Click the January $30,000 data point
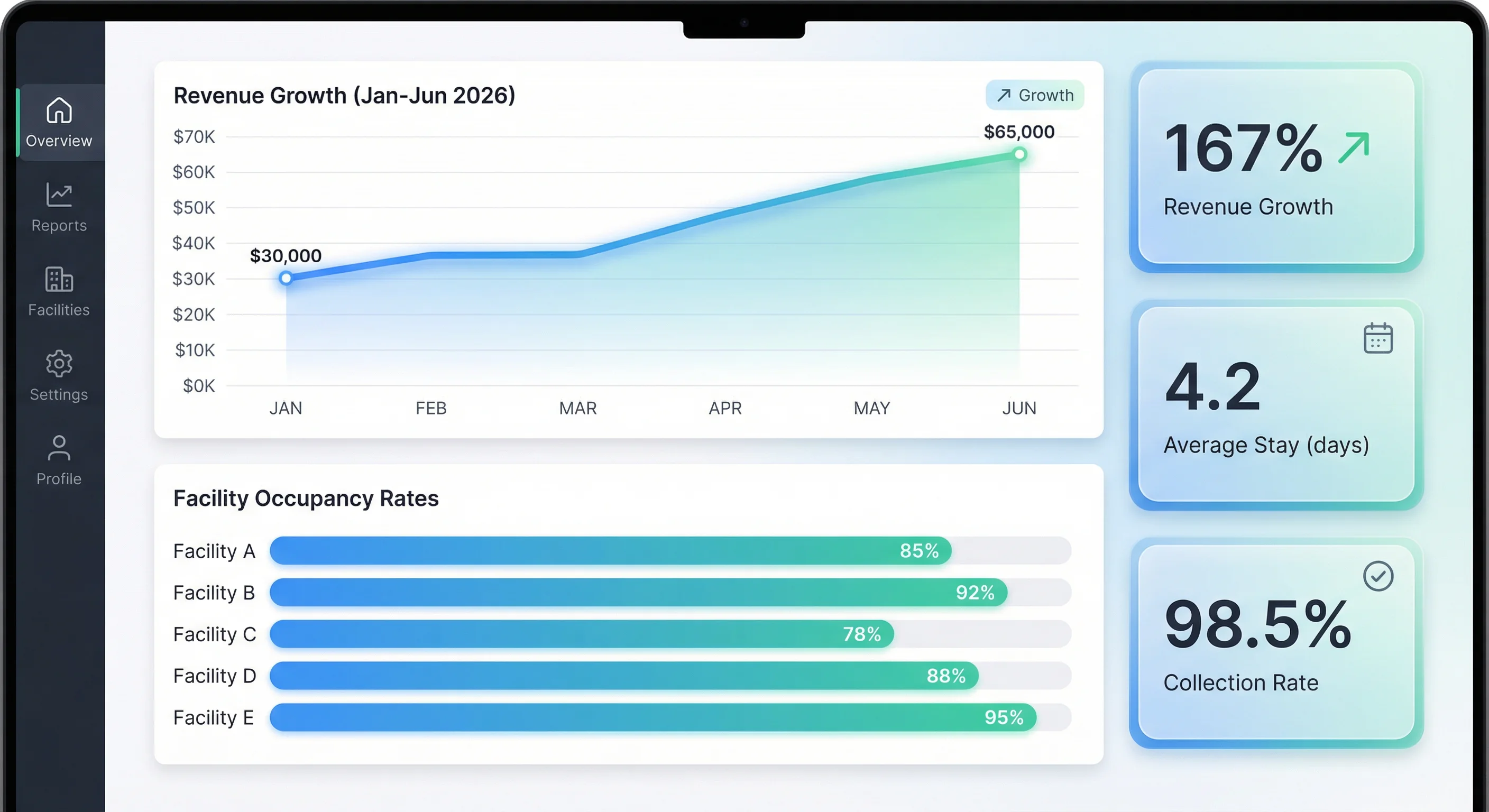This screenshot has height=812, width=1489. click(286, 279)
